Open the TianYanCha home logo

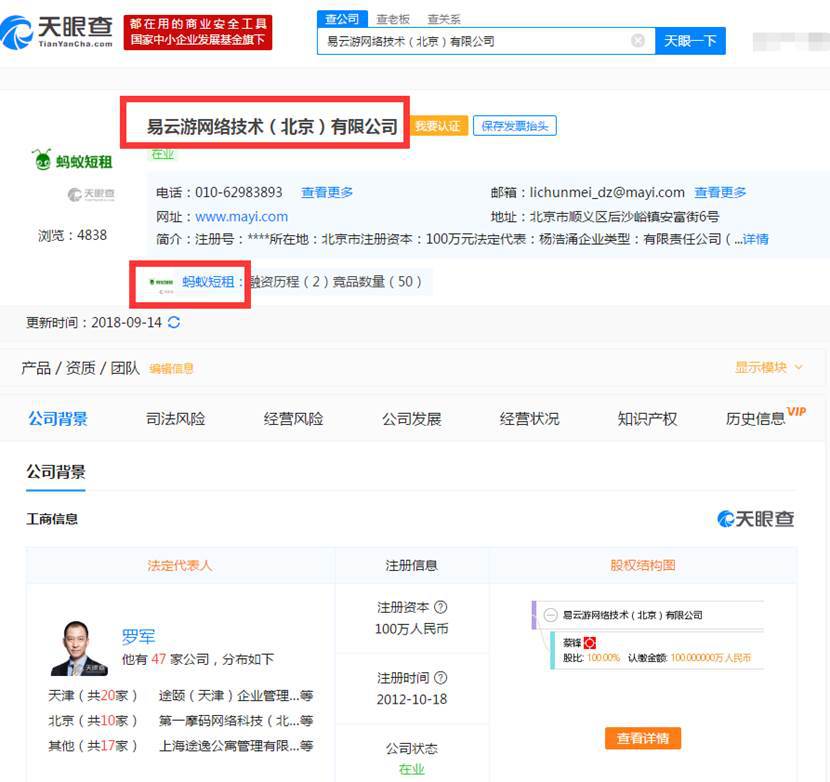tap(56, 32)
